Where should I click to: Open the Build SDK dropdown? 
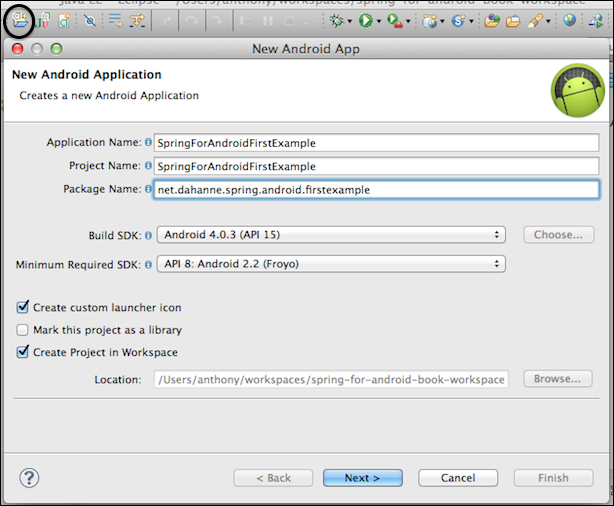coord(331,235)
